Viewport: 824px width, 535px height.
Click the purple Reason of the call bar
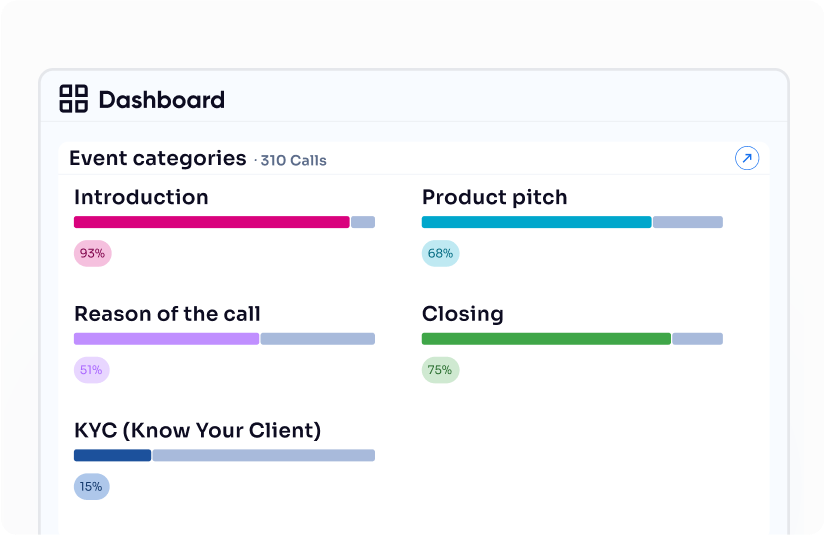click(166, 339)
